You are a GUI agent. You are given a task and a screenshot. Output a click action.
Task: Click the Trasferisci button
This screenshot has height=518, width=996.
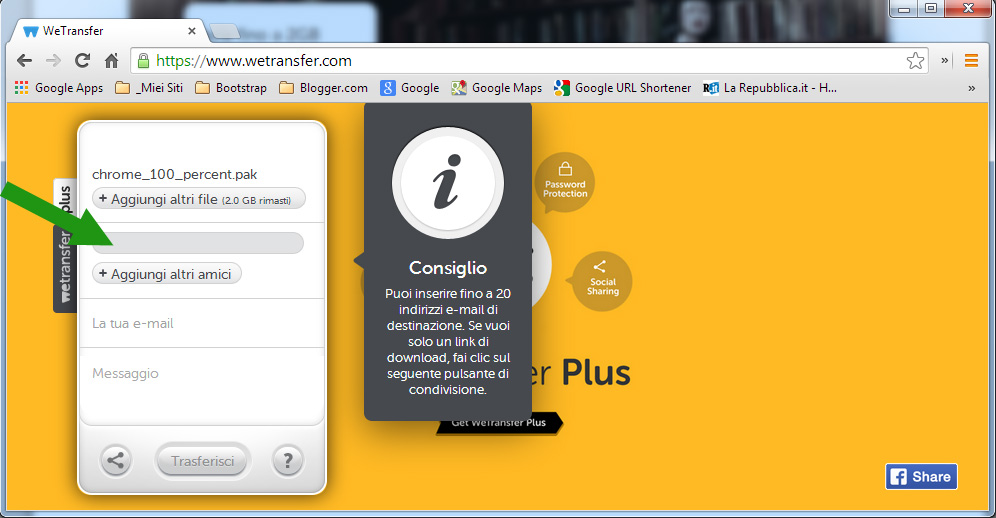pos(203,461)
